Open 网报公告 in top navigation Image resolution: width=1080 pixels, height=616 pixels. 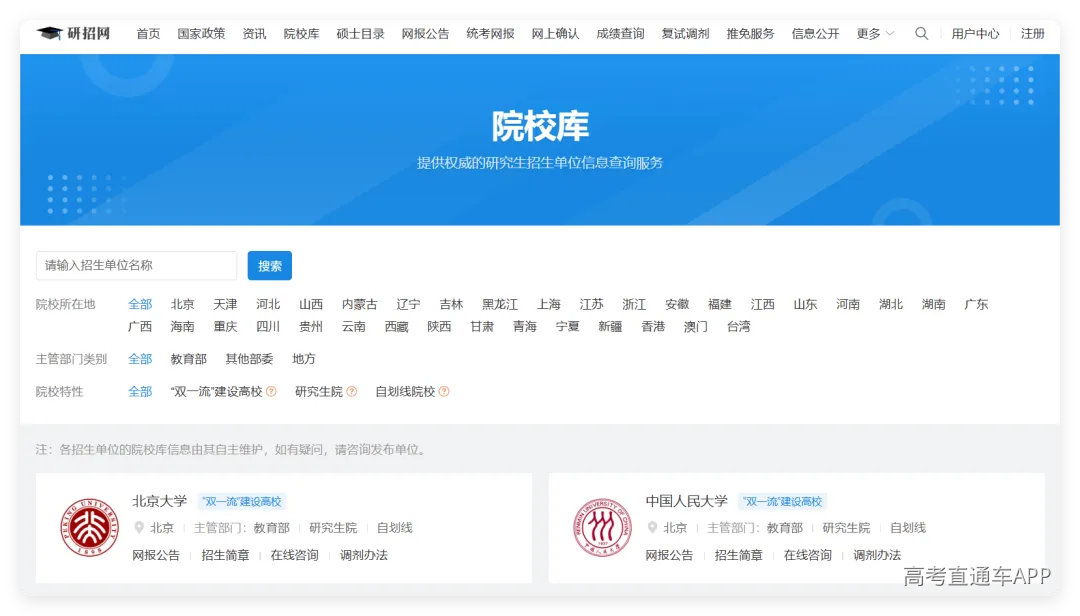pos(425,33)
